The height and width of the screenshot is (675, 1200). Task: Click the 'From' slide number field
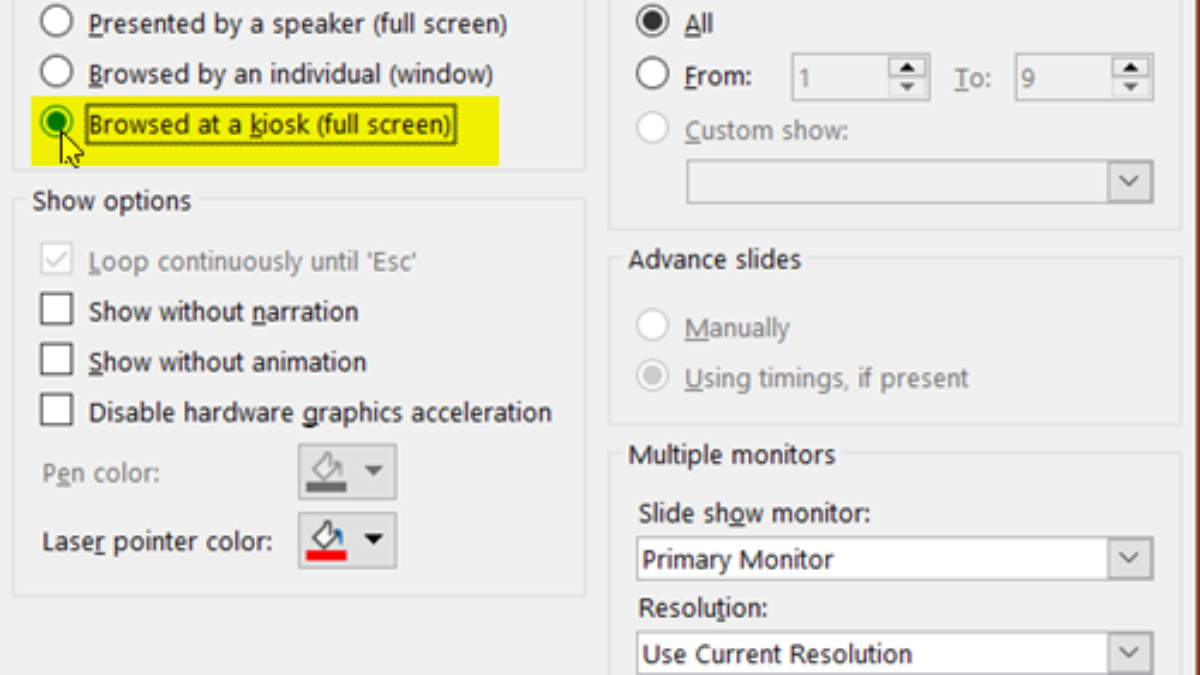(840, 77)
